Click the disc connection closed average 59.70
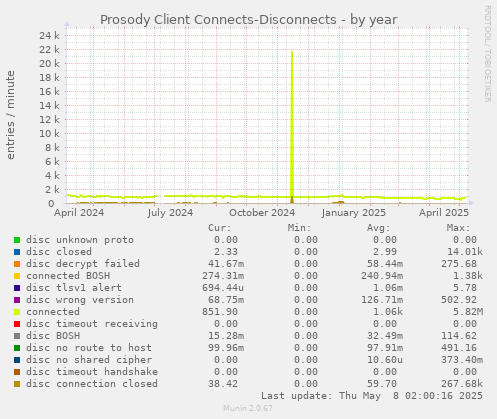 click(x=382, y=384)
